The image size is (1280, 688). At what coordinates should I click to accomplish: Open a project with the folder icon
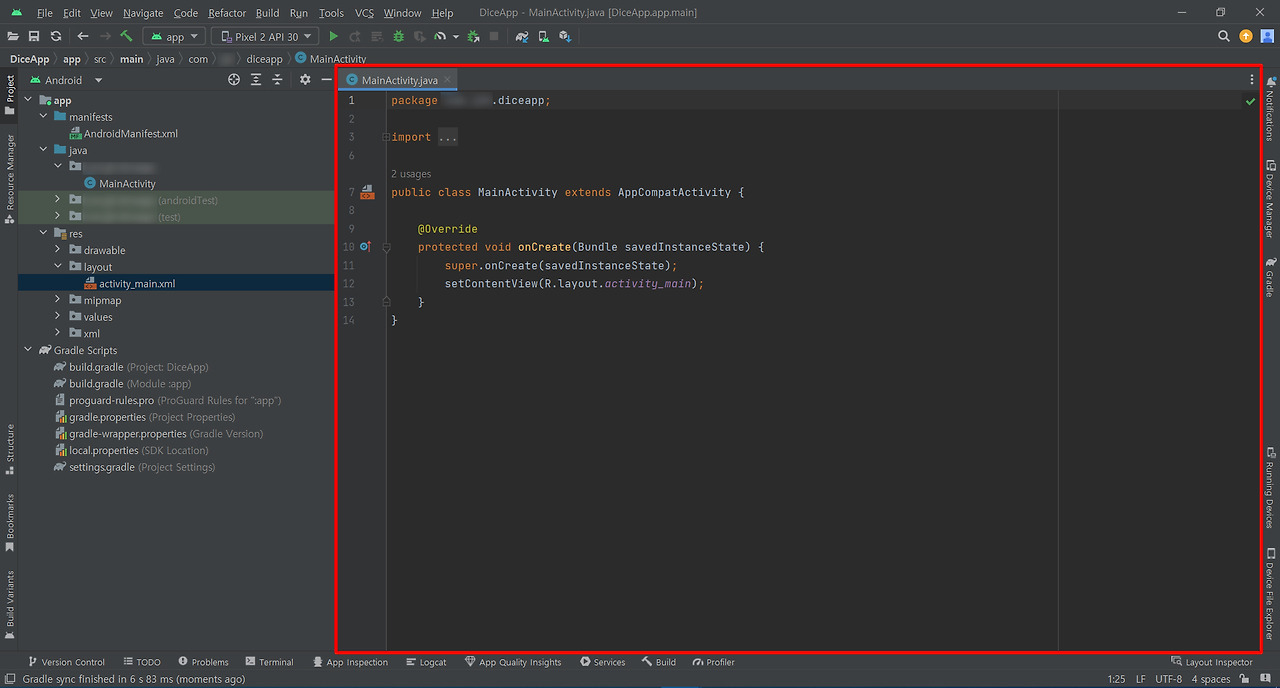point(13,36)
